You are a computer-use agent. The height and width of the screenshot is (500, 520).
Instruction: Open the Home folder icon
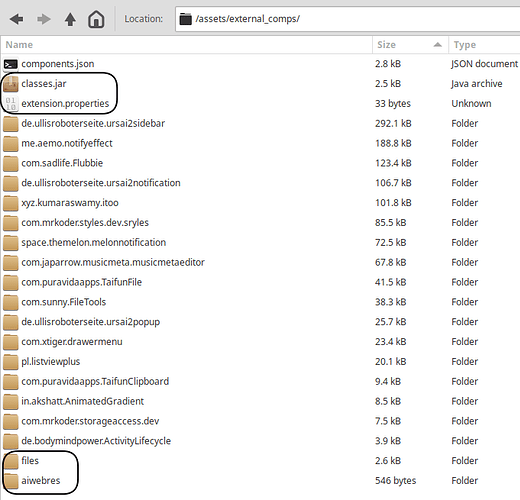pos(96,19)
